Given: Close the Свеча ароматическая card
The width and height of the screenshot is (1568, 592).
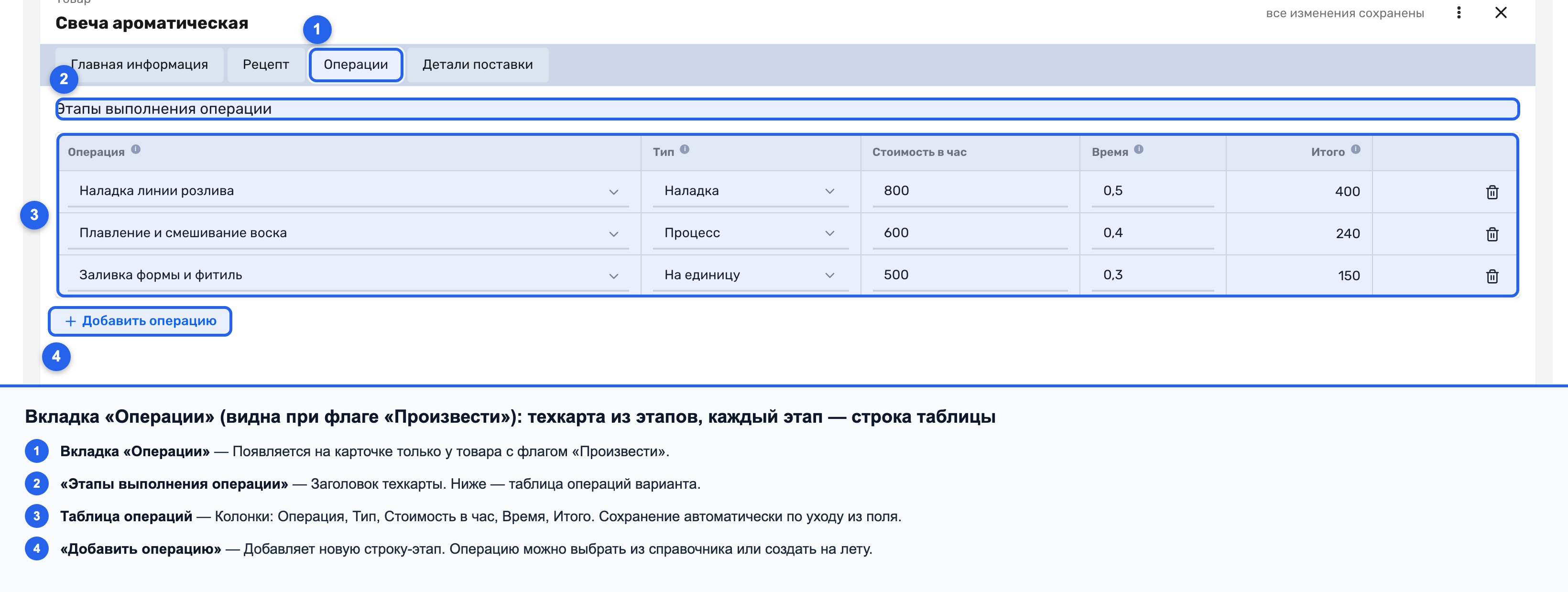Looking at the screenshot, I should click(x=1501, y=13).
